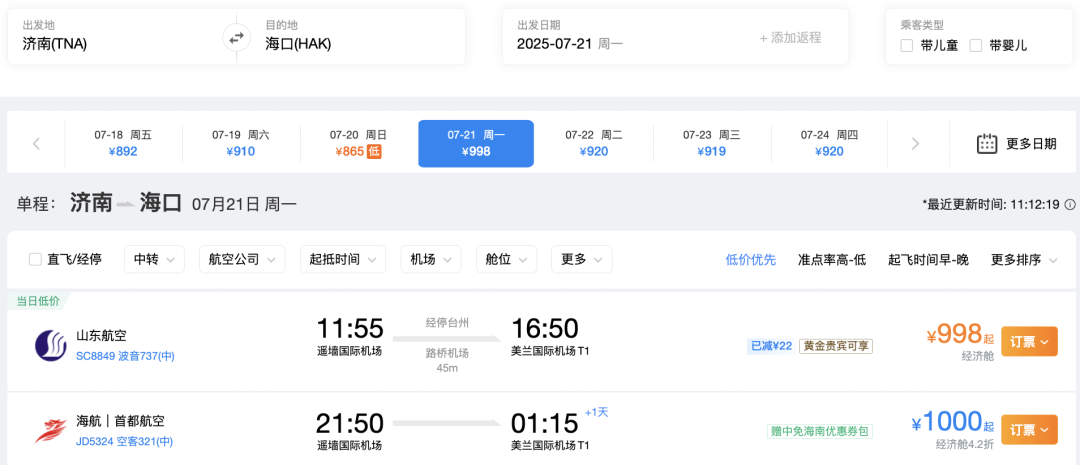This screenshot has width=1080, height=465.
Task: Sort by 起飞时间早-晚
Action: click(x=928, y=260)
